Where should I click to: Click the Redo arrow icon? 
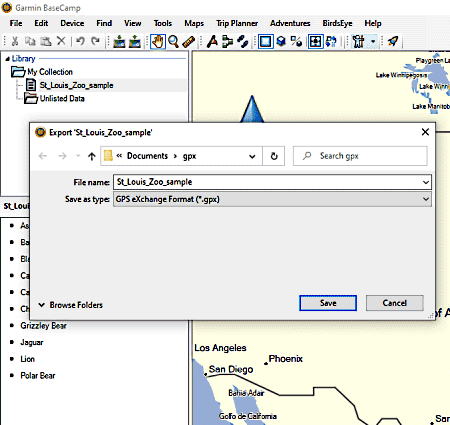[x=95, y=41]
